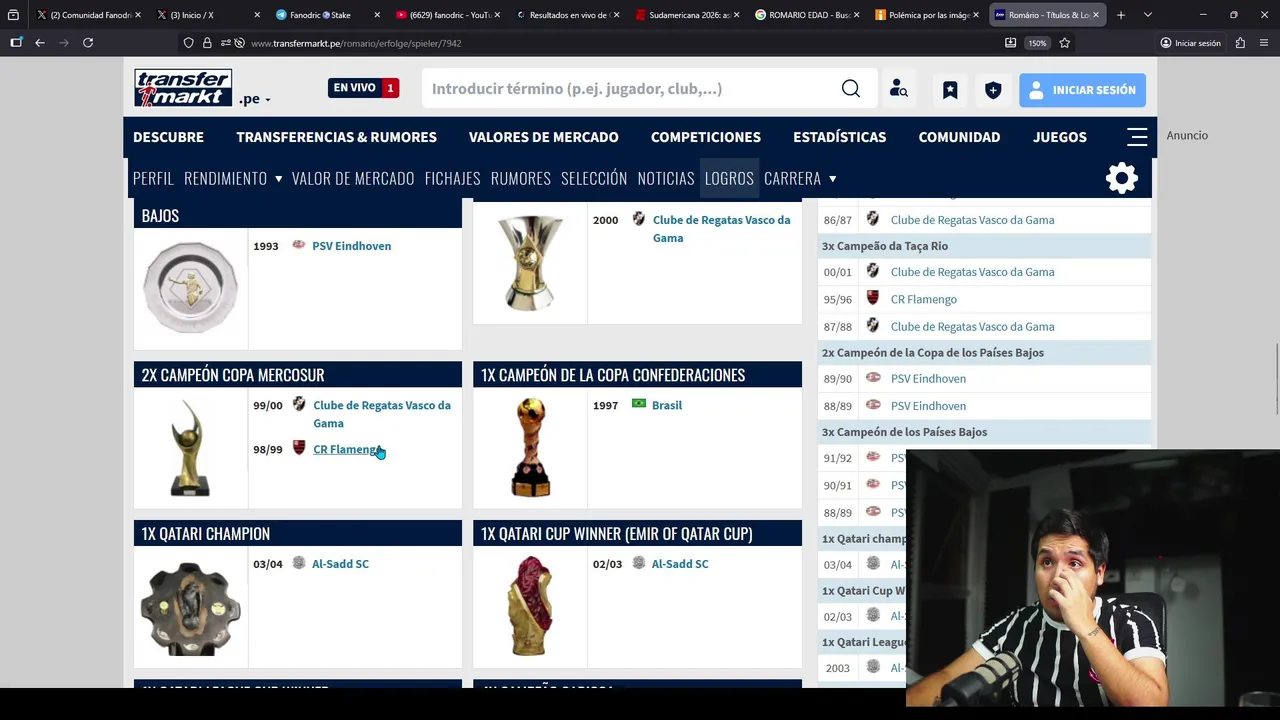Click the Confederations Cup trophy image
Image resolution: width=1280 pixels, height=720 pixels.
coord(530,447)
